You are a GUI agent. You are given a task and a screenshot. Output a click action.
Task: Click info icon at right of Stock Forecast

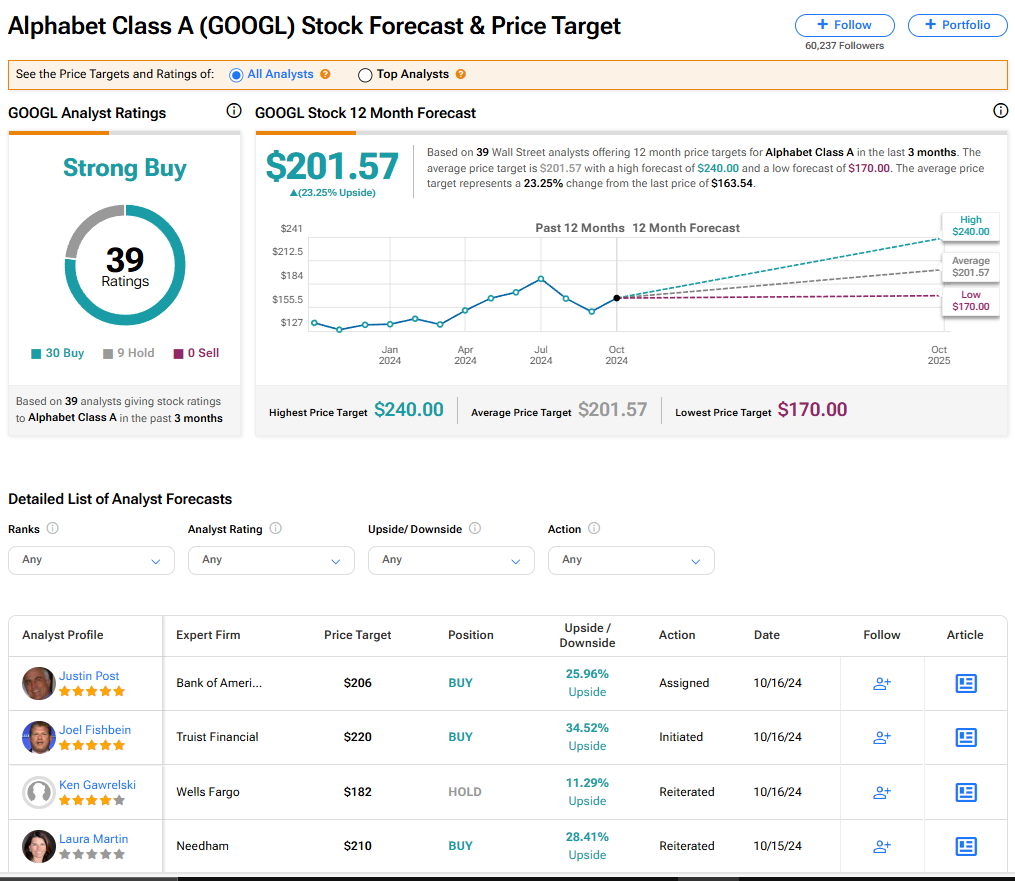pyautogui.click(x=1000, y=111)
